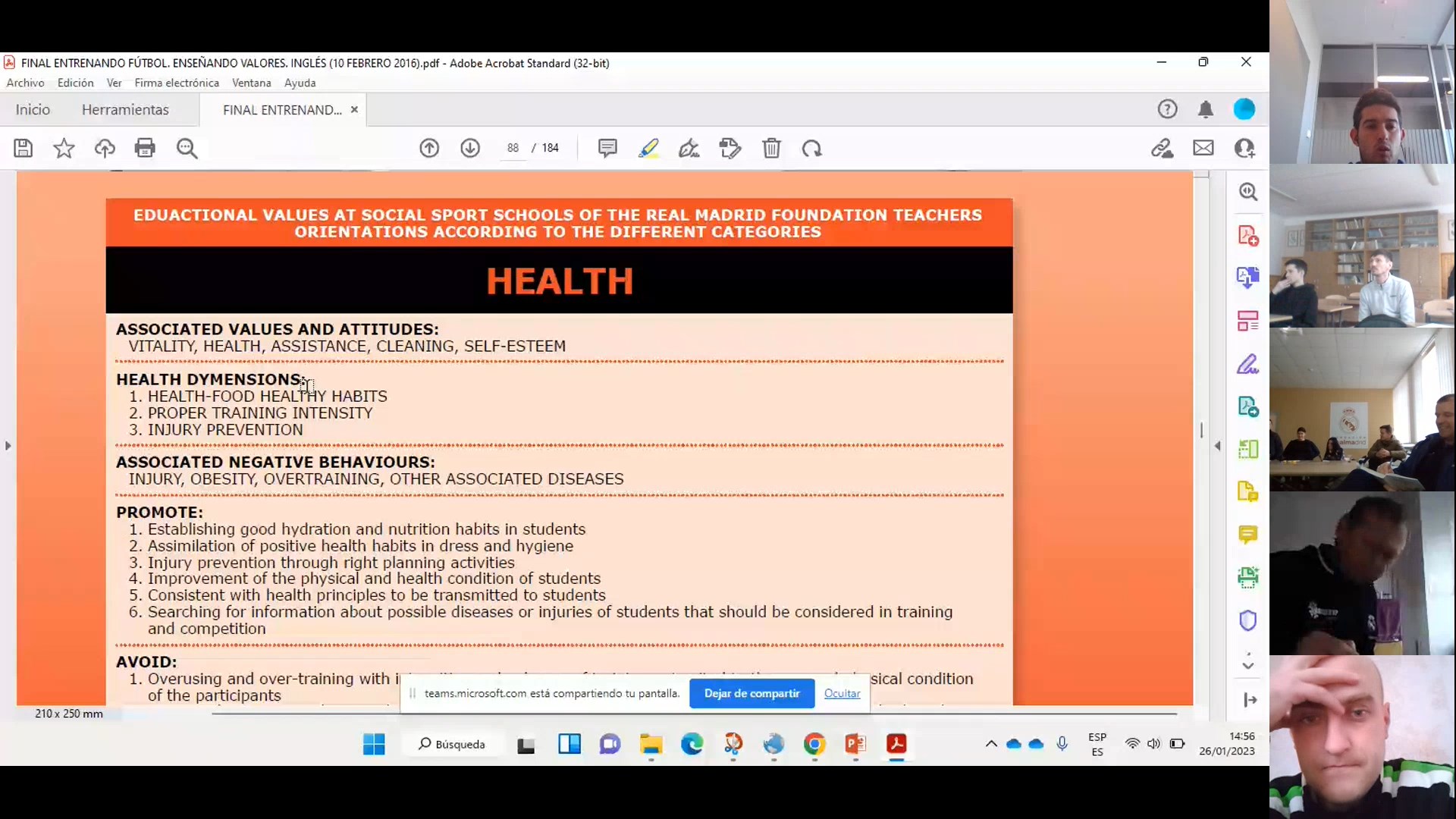This screenshot has height=819, width=1456.
Task: Open the Archivo menu
Action: pyautogui.click(x=25, y=83)
